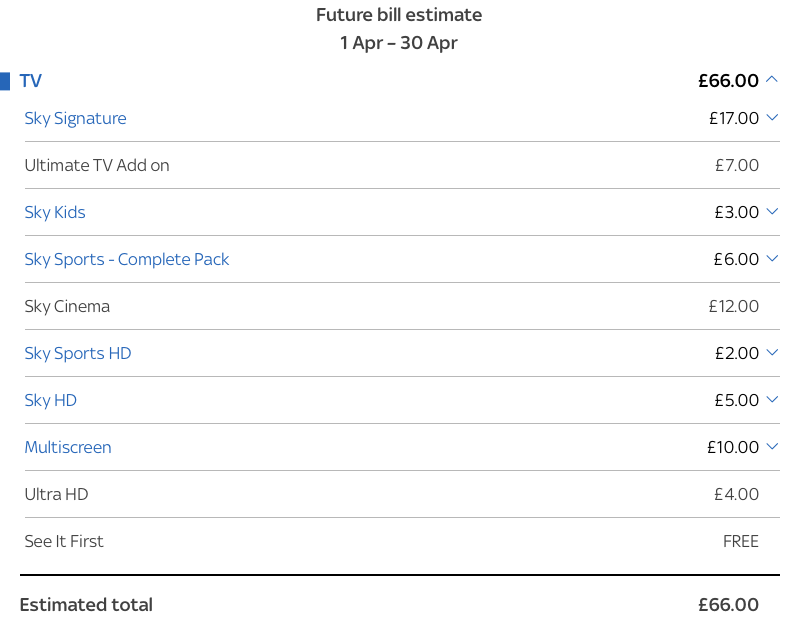Click the Estimated total label
This screenshot has height=620, width=799.
coord(86,605)
